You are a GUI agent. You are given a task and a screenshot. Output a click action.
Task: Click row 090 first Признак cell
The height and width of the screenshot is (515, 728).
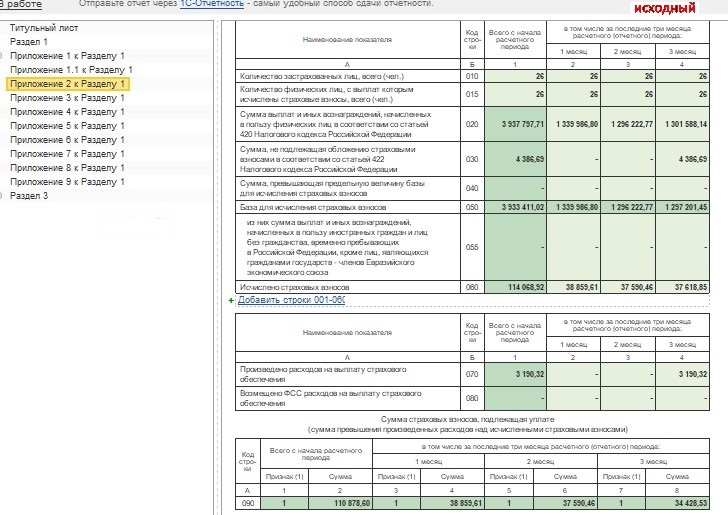click(x=284, y=503)
